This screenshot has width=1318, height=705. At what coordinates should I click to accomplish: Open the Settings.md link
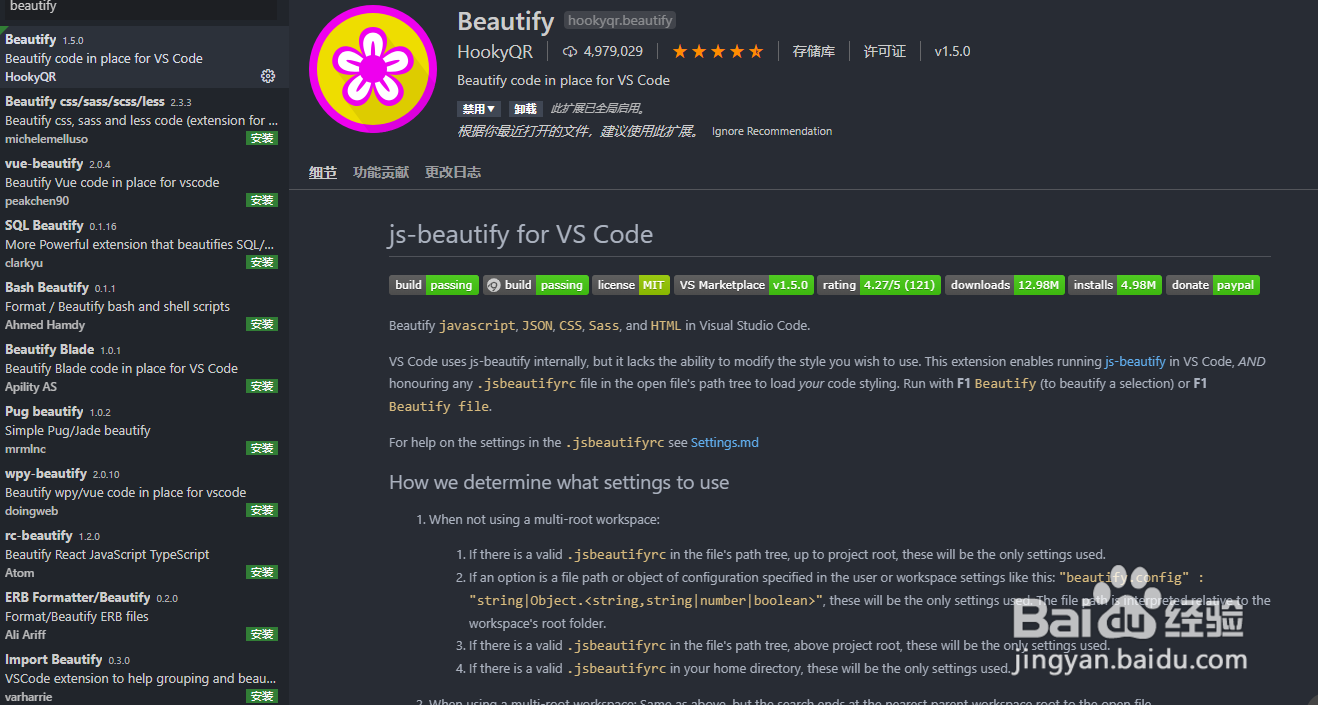pyautogui.click(x=724, y=442)
